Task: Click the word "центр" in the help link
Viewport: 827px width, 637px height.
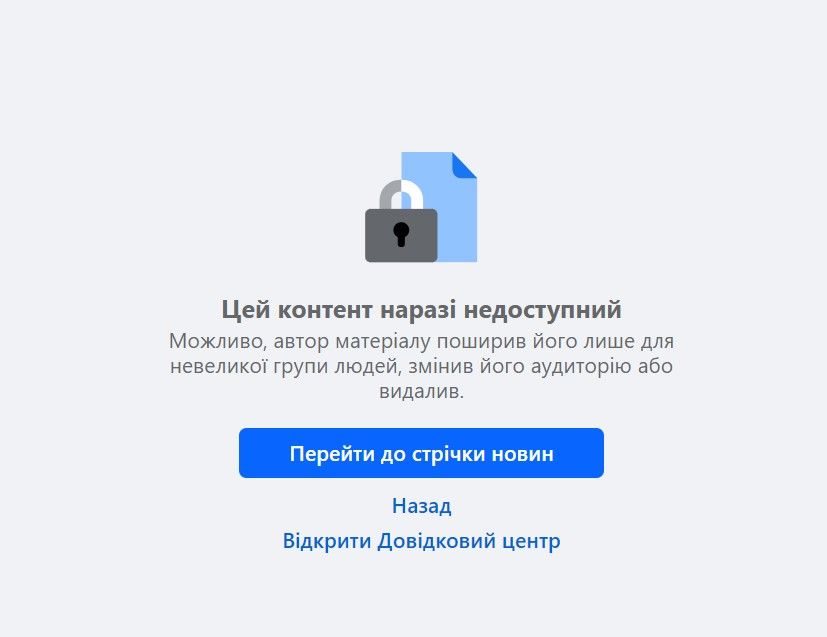Action: pyautogui.click(x=531, y=542)
